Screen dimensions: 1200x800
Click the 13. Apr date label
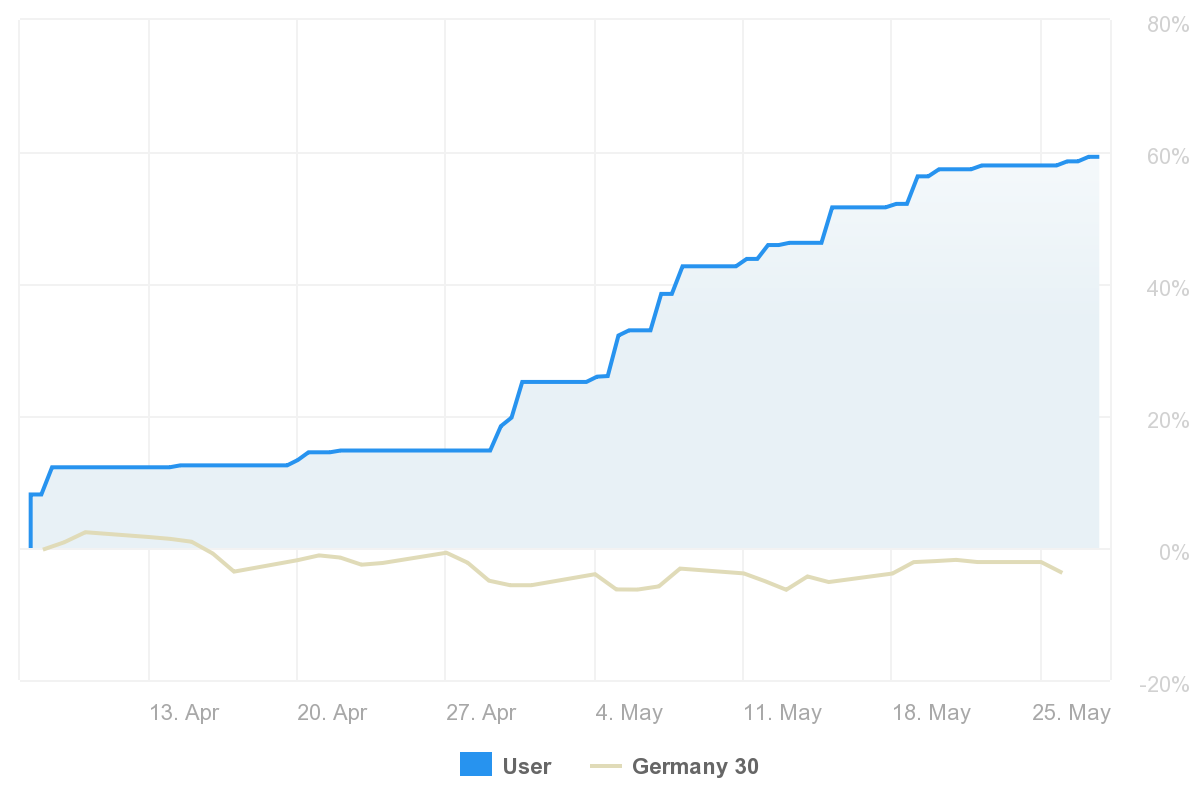click(x=184, y=713)
